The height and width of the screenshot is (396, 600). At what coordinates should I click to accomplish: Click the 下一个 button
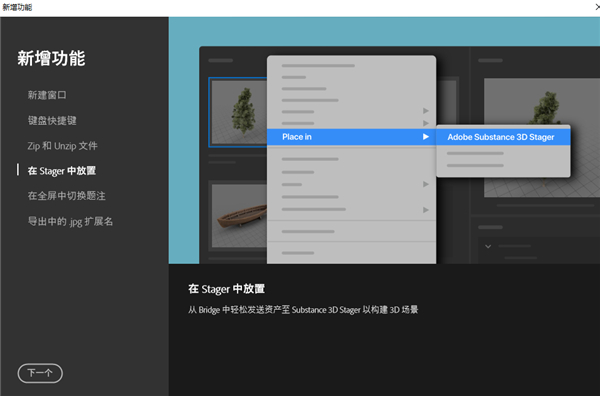pyautogui.click(x=40, y=373)
